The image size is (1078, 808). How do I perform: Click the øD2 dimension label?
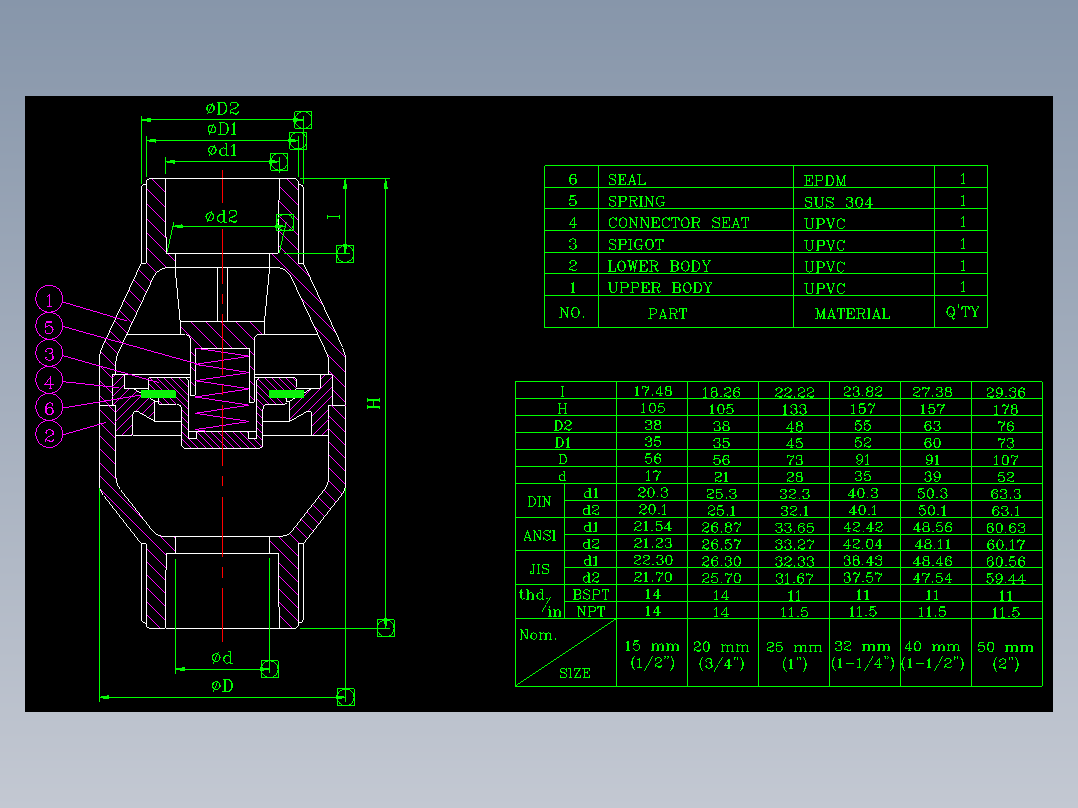pyautogui.click(x=222, y=109)
